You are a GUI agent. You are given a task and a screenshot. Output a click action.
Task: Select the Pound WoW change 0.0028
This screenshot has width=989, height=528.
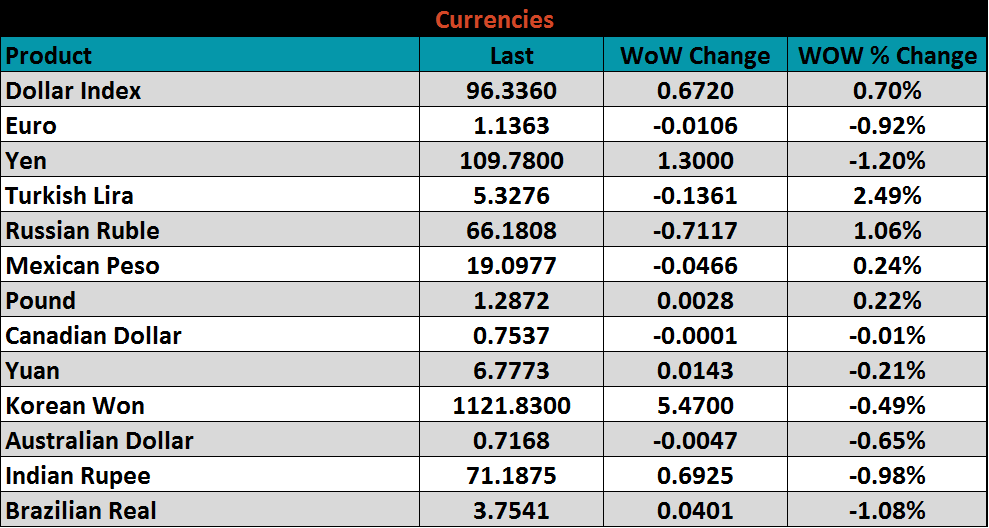pyautogui.click(x=695, y=301)
